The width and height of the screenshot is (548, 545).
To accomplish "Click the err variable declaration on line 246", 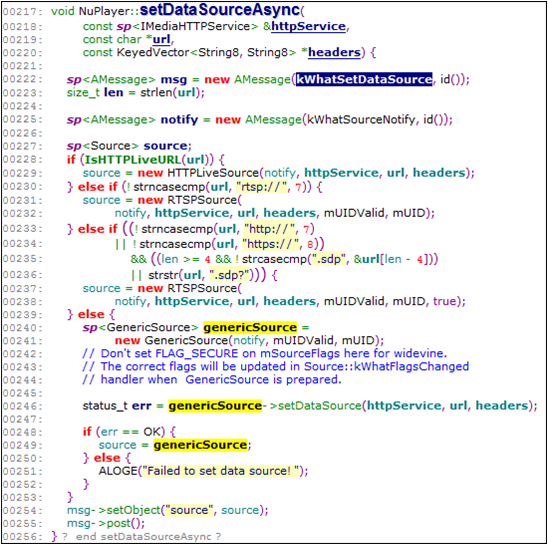I will point(142,406).
